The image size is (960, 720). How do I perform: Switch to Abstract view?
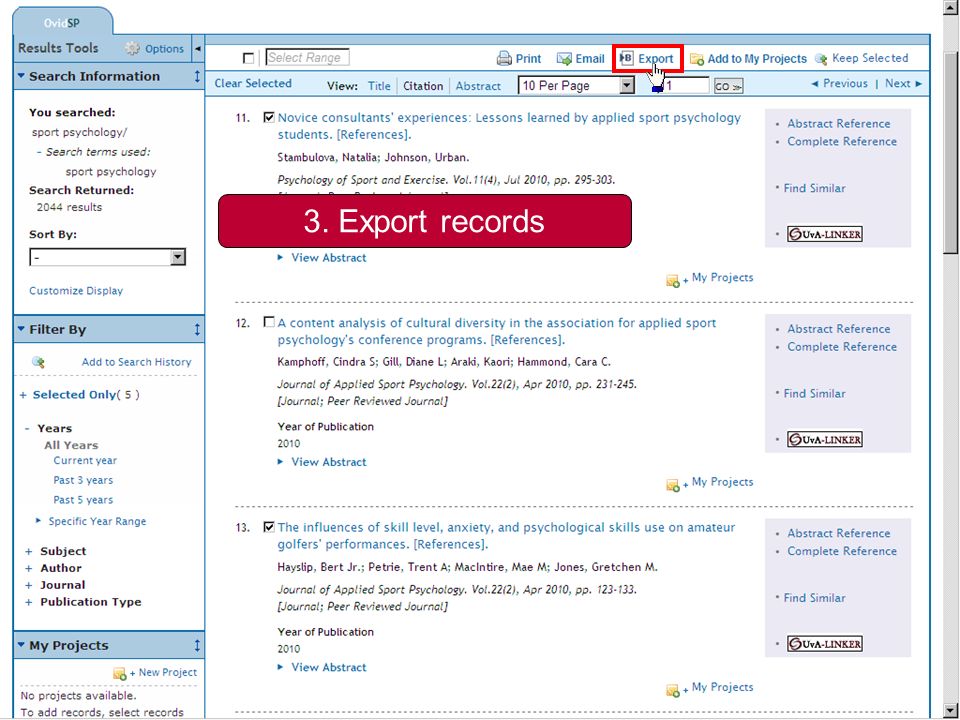(478, 86)
